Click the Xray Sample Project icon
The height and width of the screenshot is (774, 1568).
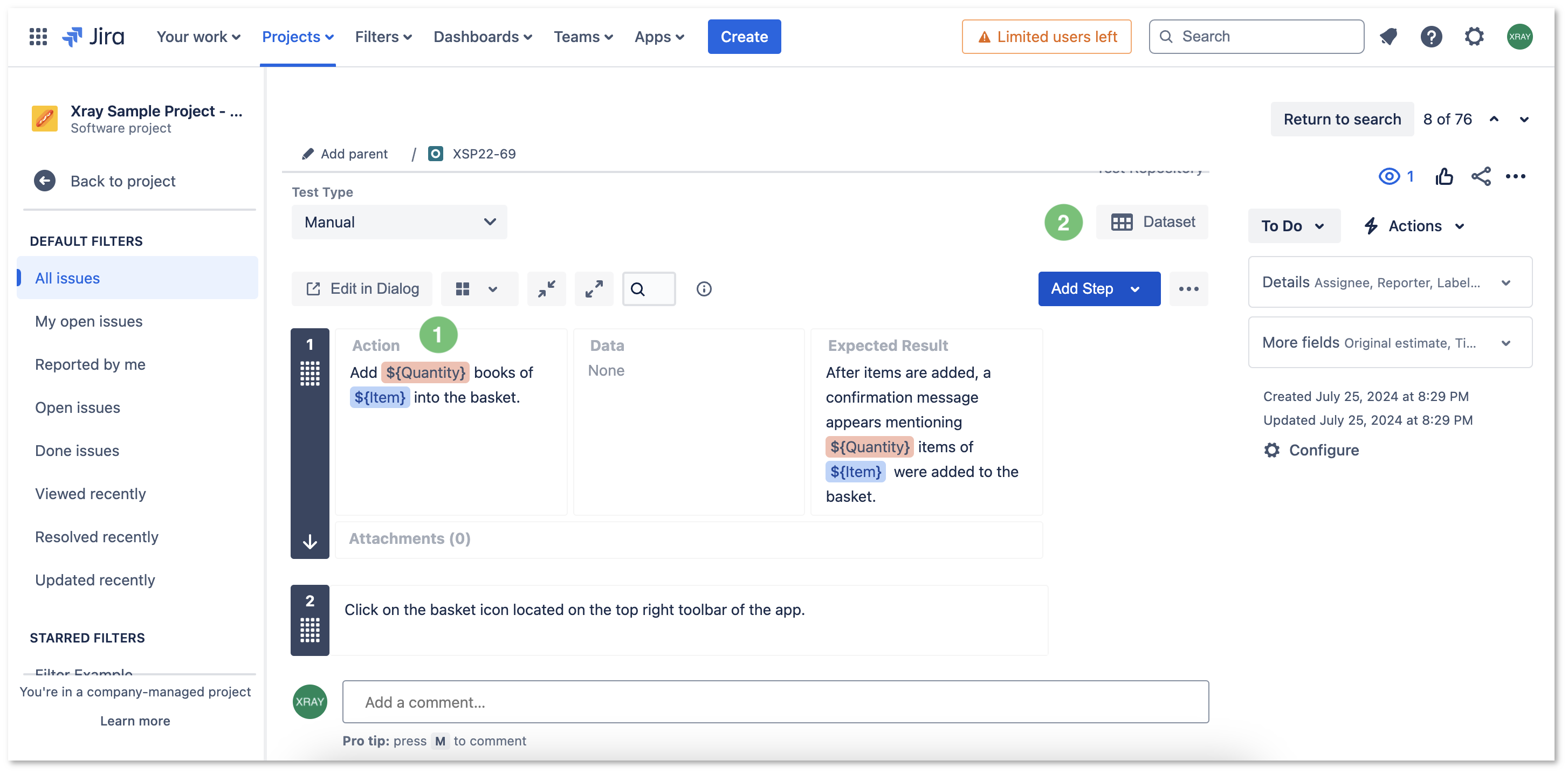tap(44, 118)
